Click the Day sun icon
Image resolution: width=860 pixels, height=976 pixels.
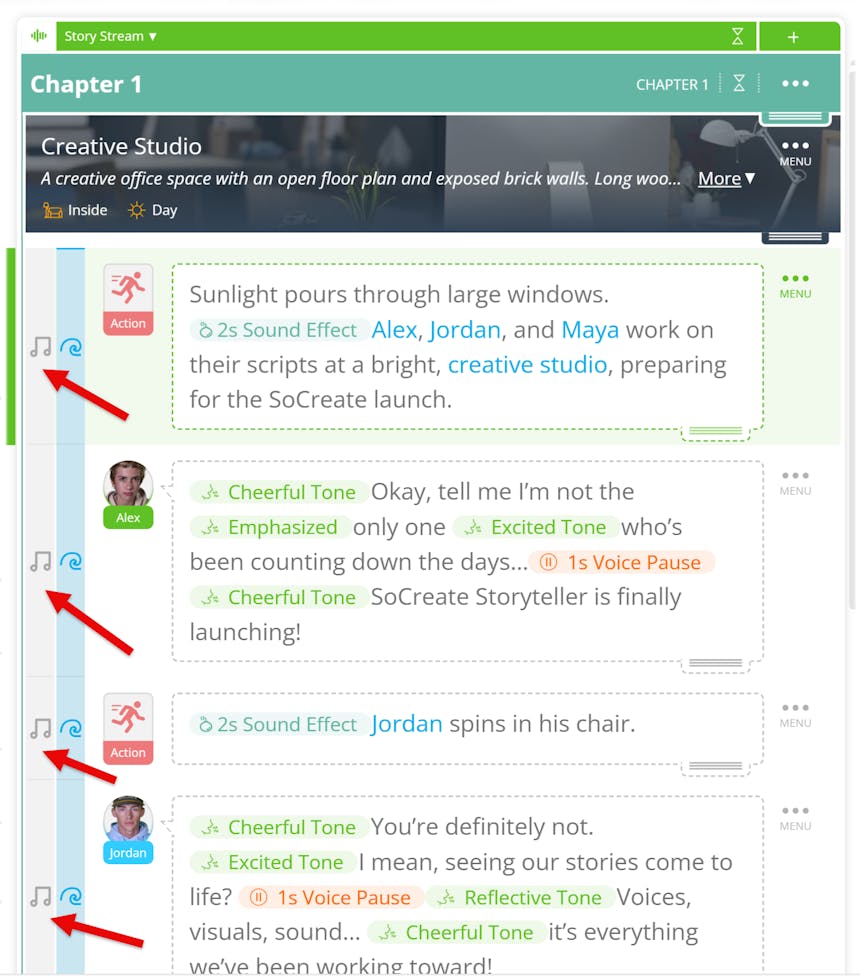click(136, 210)
